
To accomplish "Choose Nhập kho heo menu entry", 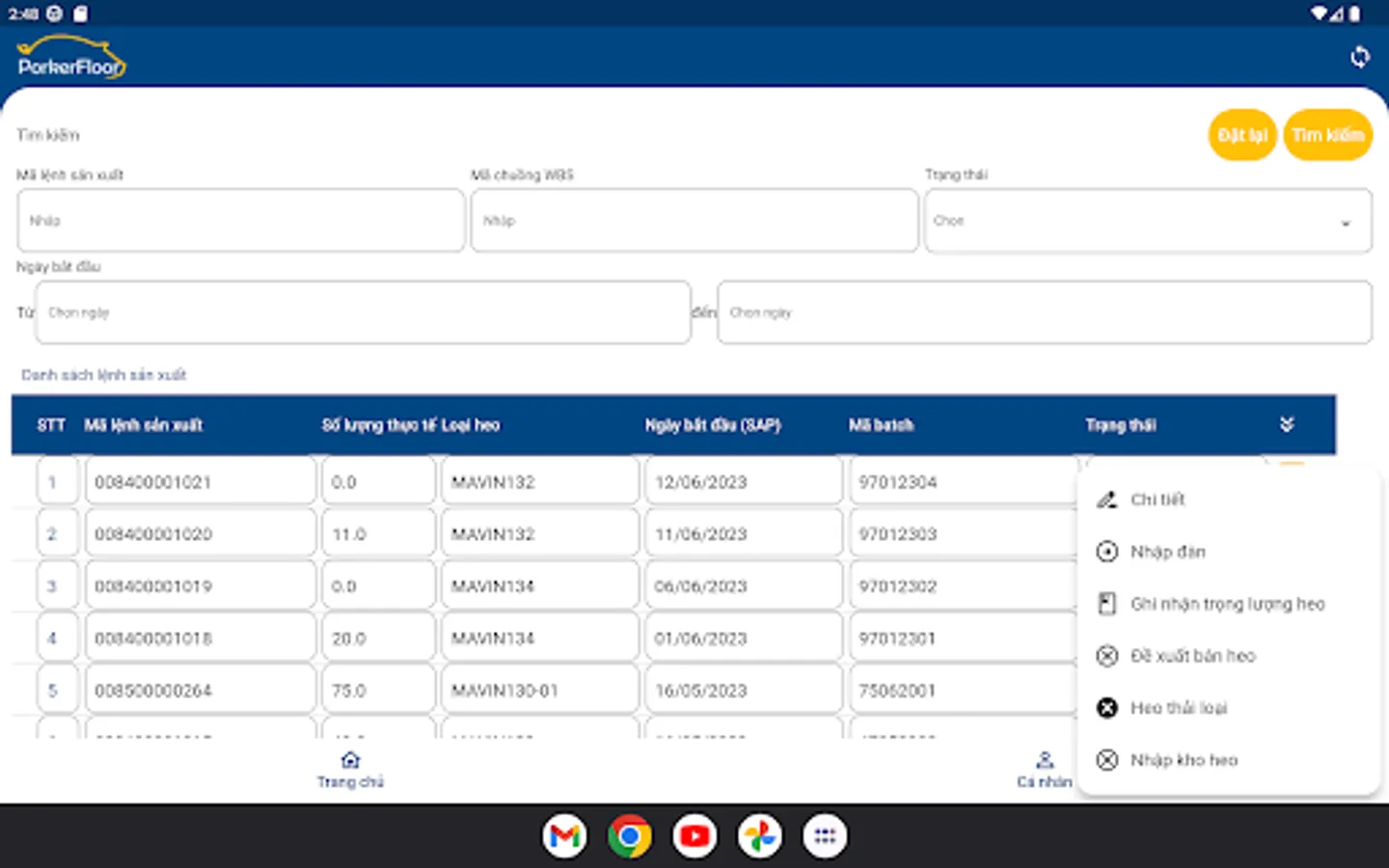I will (1228, 760).
